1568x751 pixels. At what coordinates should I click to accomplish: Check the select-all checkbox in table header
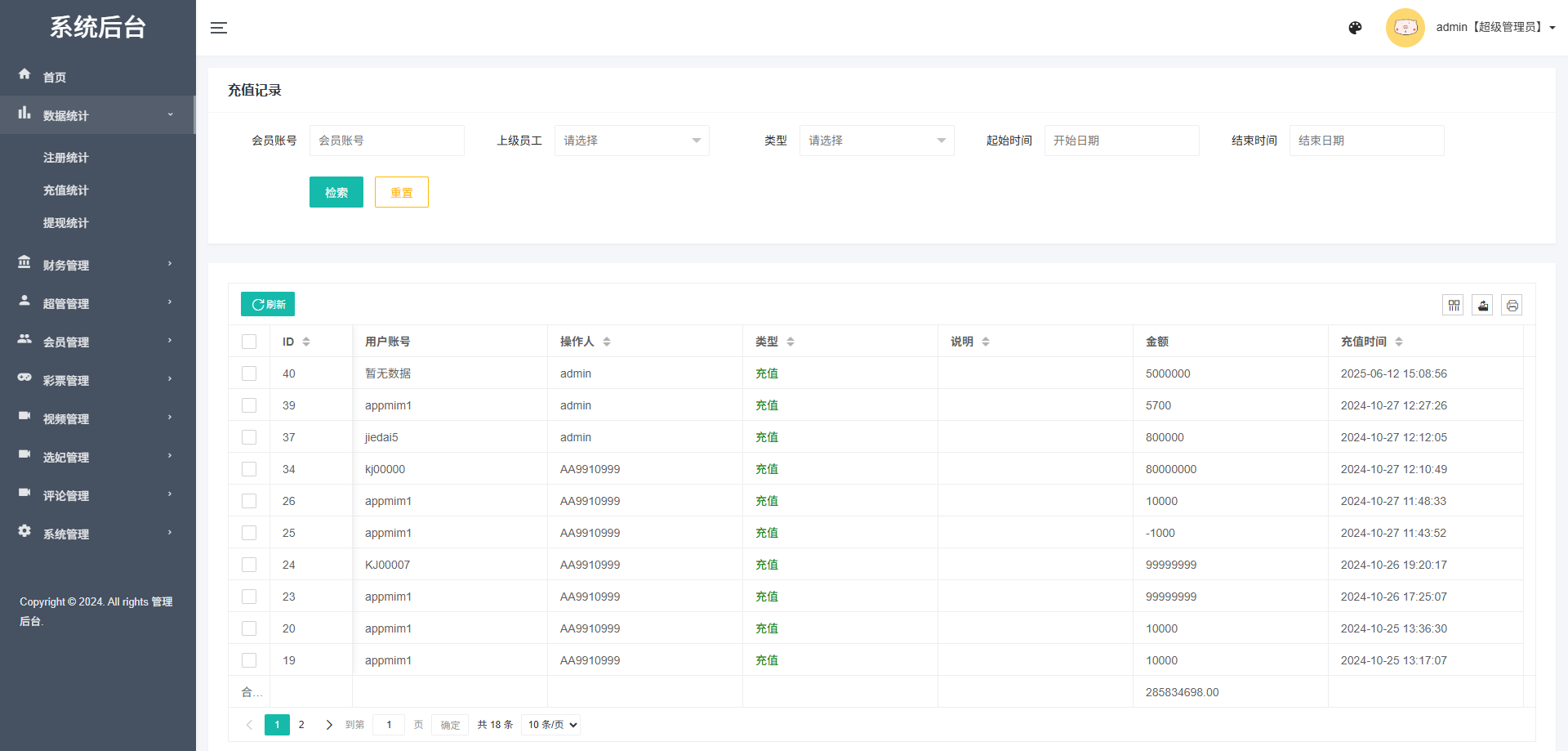point(249,341)
